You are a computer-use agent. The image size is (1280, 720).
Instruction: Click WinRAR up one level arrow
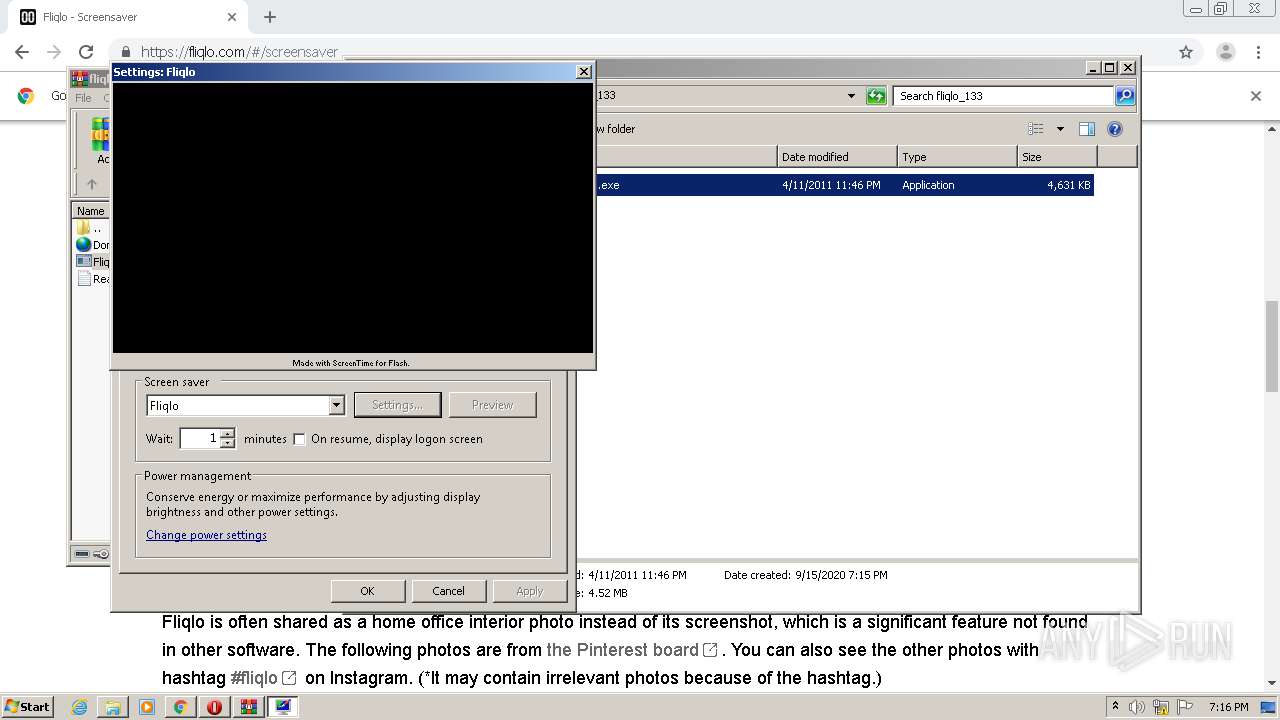(91, 184)
